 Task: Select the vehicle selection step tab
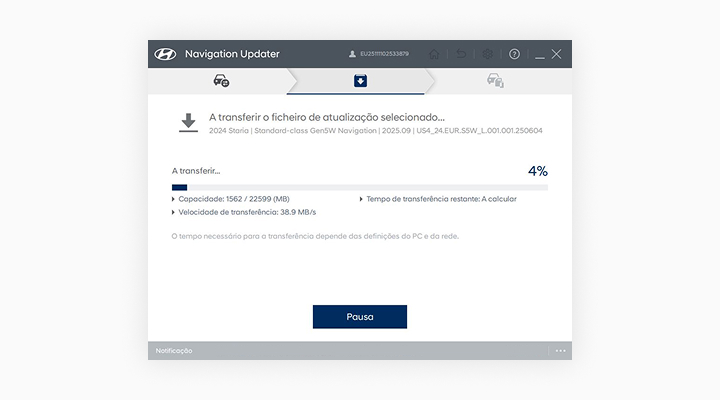[x=221, y=81]
